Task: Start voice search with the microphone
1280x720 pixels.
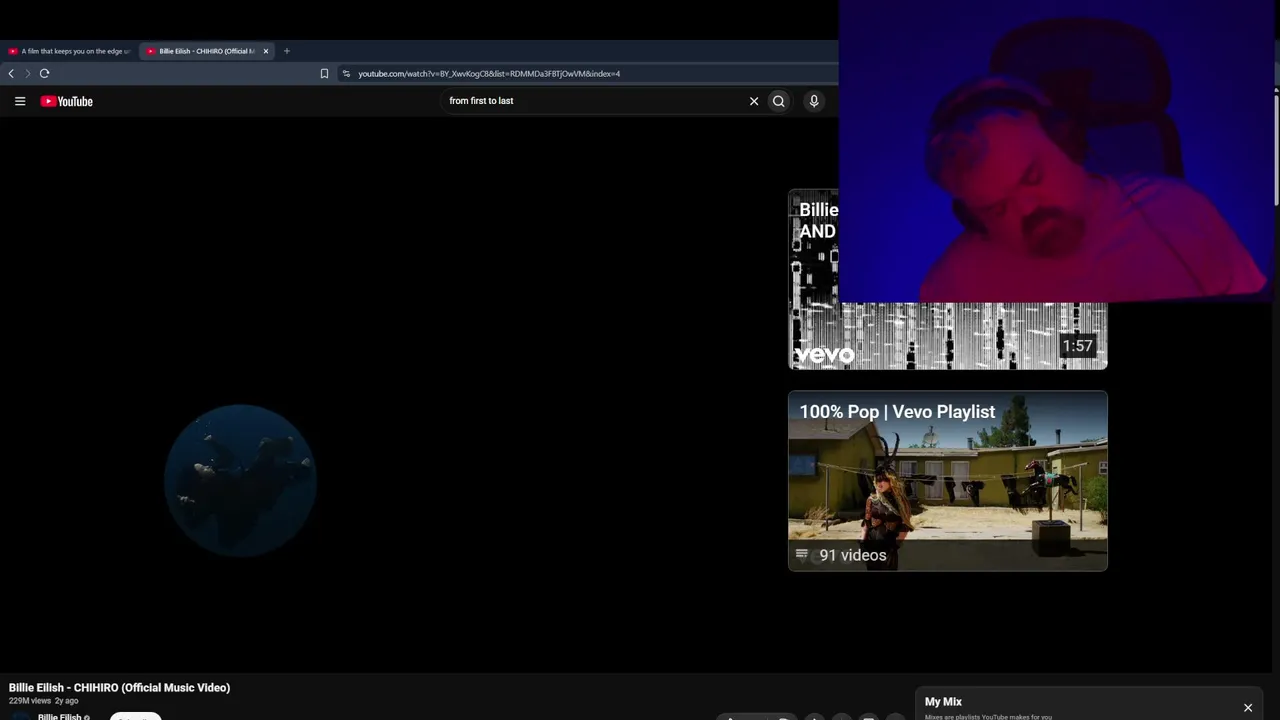Action: (x=814, y=101)
